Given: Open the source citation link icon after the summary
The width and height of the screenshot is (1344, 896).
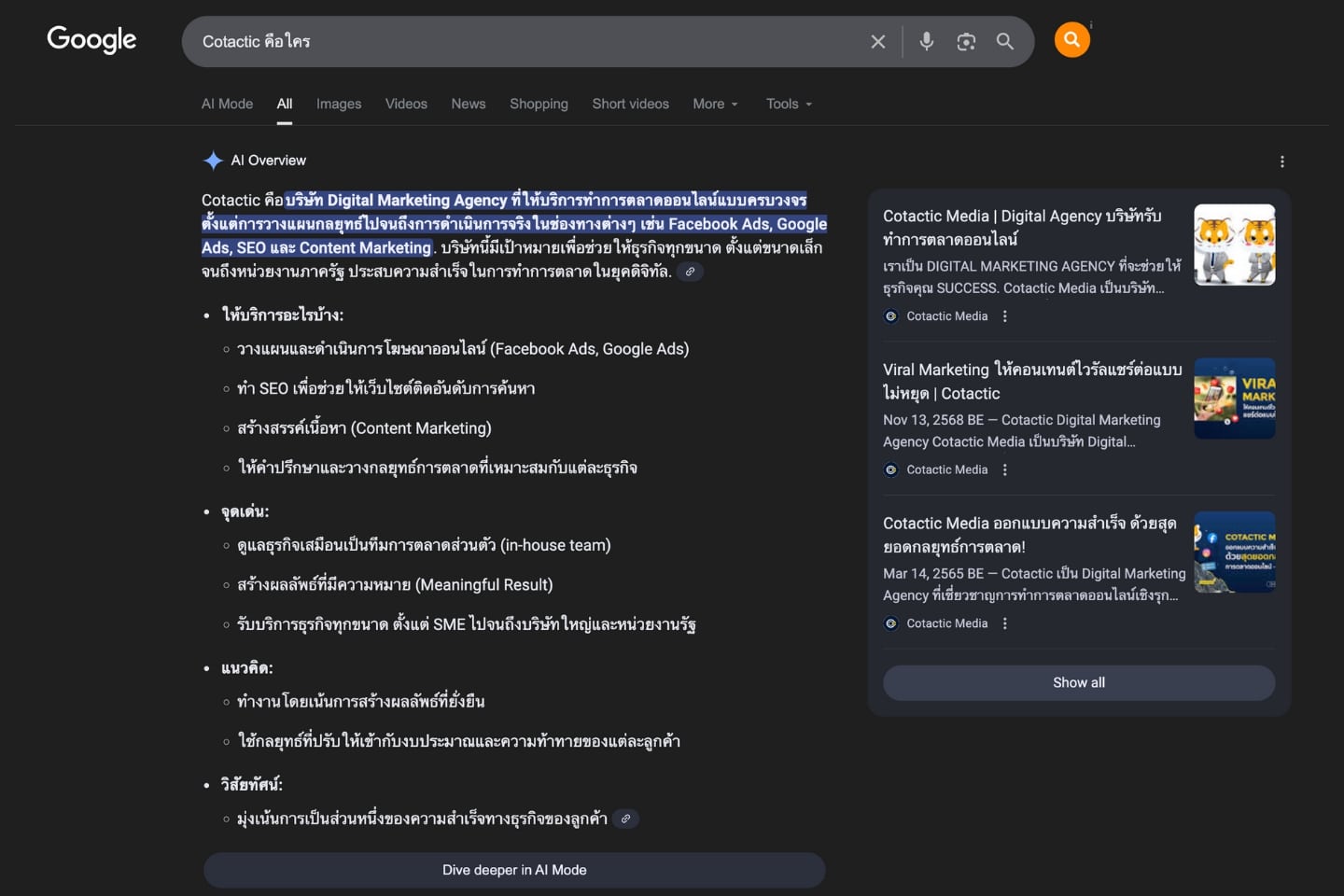Looking at the screenshot, I should click(x=691, y=271).
